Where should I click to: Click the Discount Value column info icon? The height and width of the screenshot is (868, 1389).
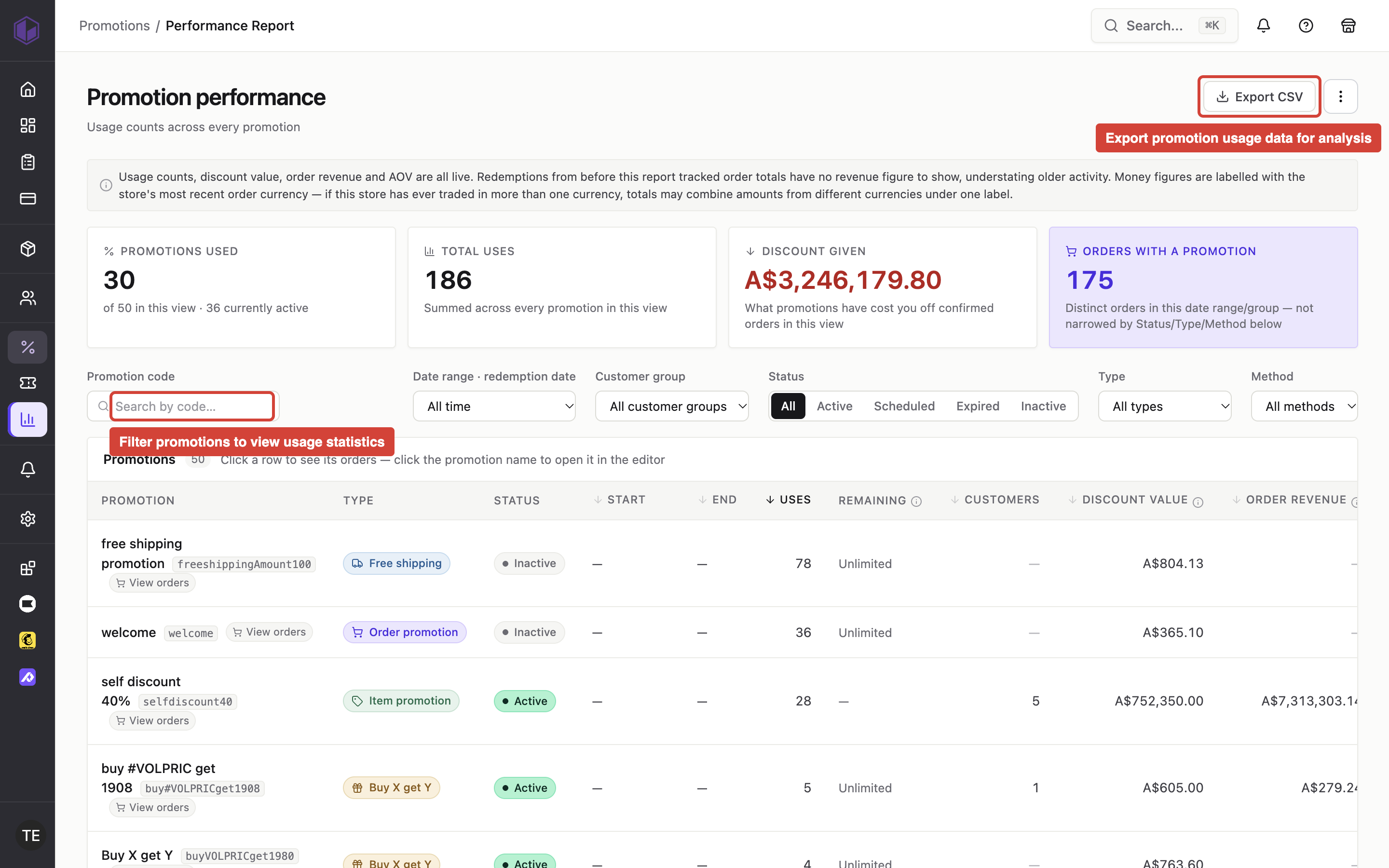[x=1198, y=502]
